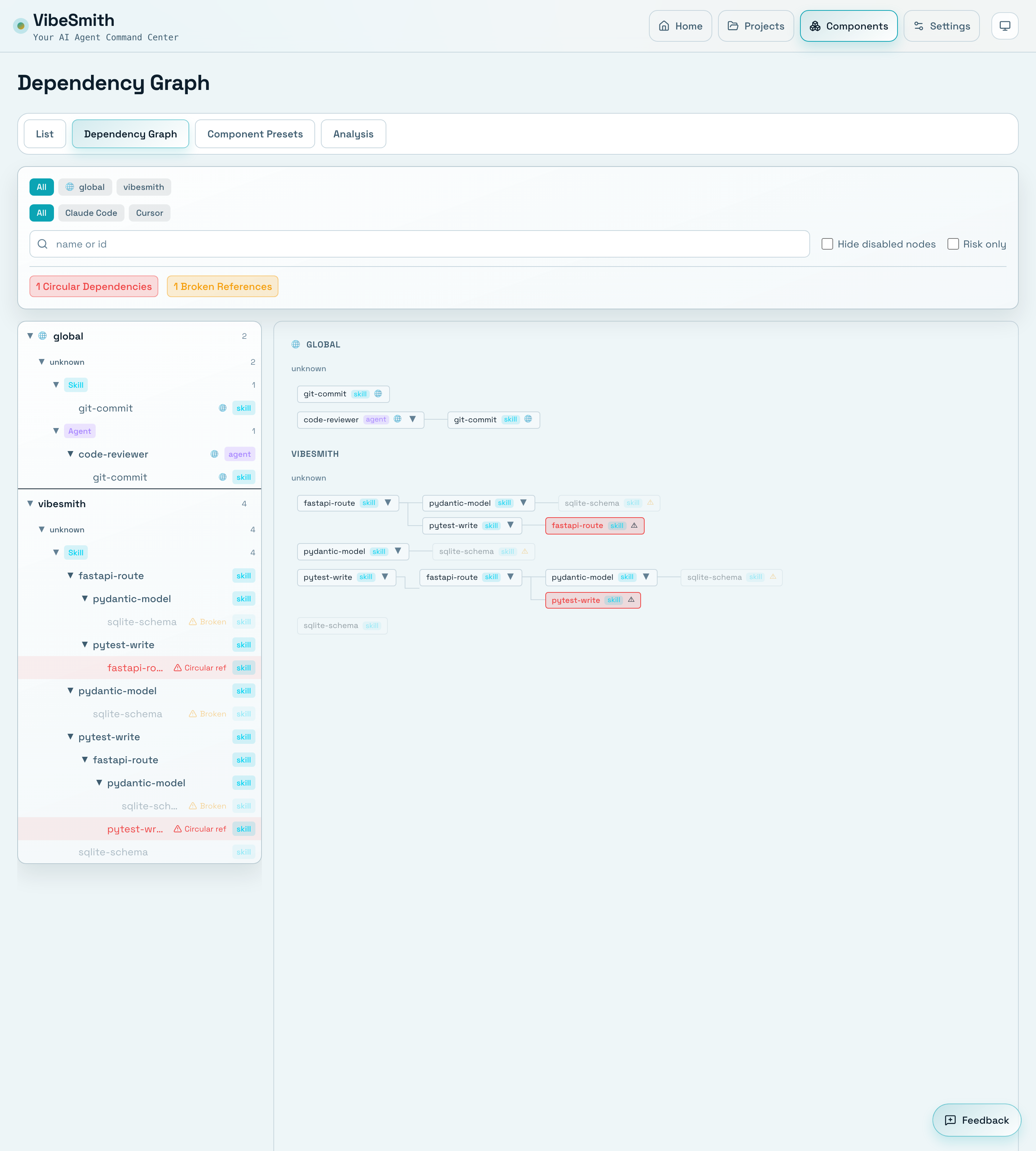Click the warning triangle on sqlite-schema node

click(650, 503)
